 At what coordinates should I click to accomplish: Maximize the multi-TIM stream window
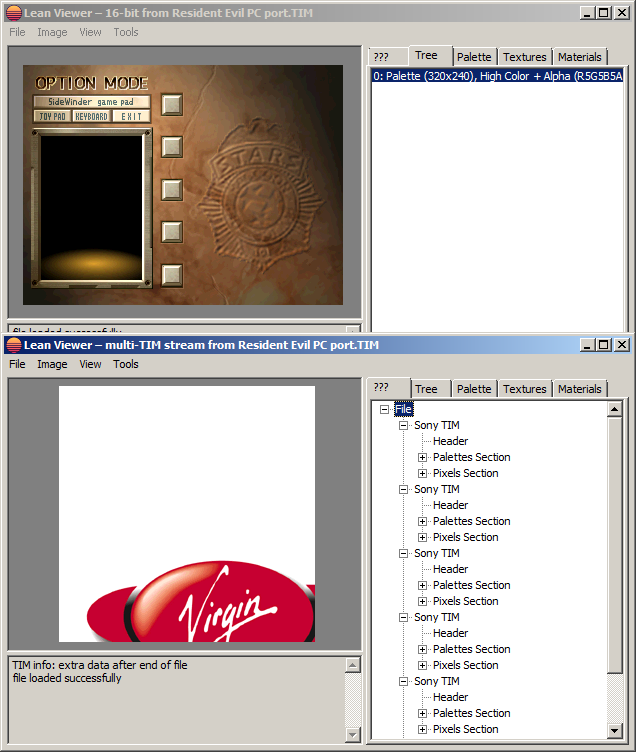[x=603, y=345]
